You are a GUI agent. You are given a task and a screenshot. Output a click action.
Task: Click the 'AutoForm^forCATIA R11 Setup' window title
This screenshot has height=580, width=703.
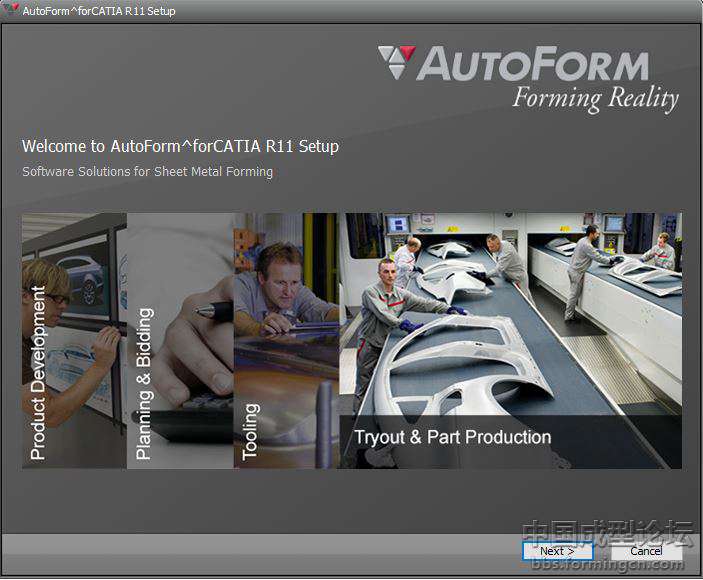(x=99, y=11)
